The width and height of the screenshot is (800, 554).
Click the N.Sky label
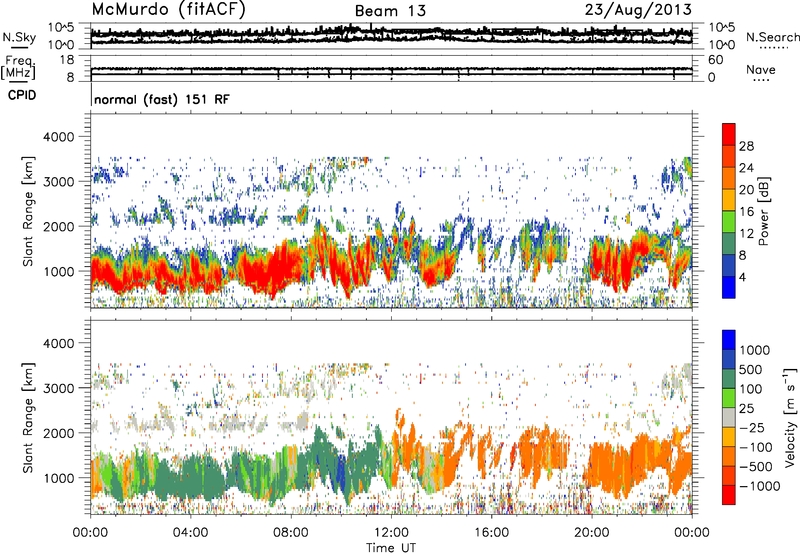[19, 37]
